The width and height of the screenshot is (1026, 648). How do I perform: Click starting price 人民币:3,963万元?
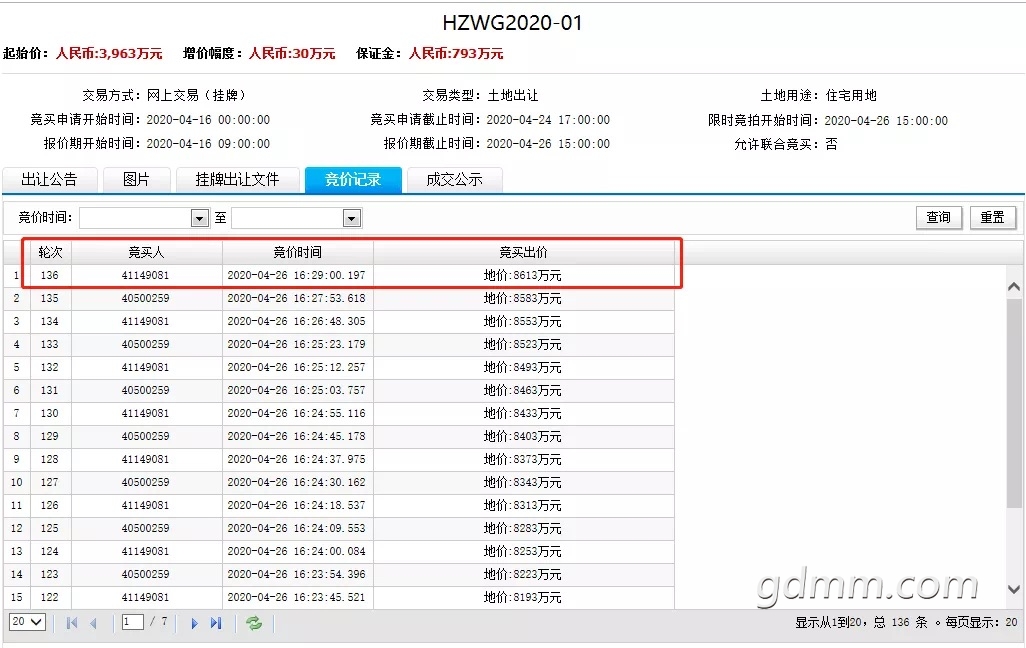[x=109, y=54]
